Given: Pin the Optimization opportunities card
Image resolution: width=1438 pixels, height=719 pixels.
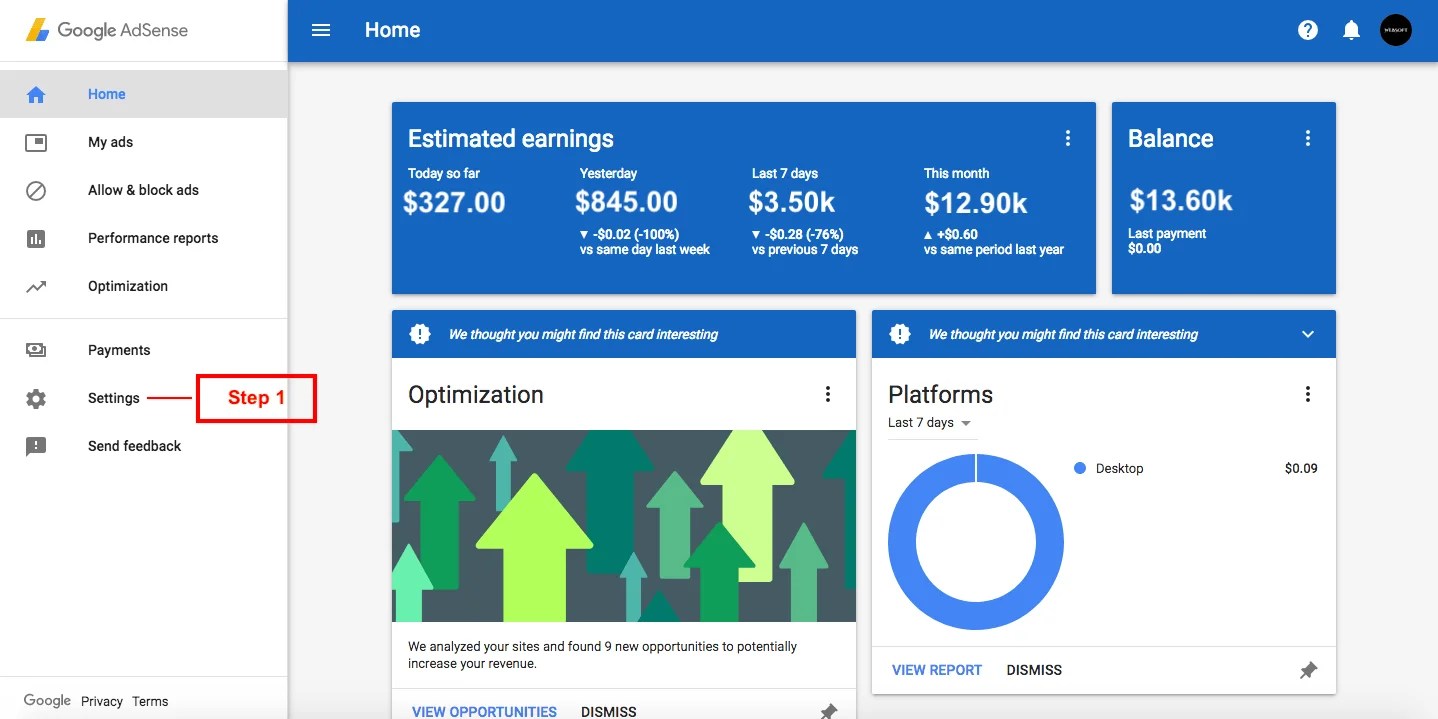Looking at the screenshot, I should [x=828, y=710].
